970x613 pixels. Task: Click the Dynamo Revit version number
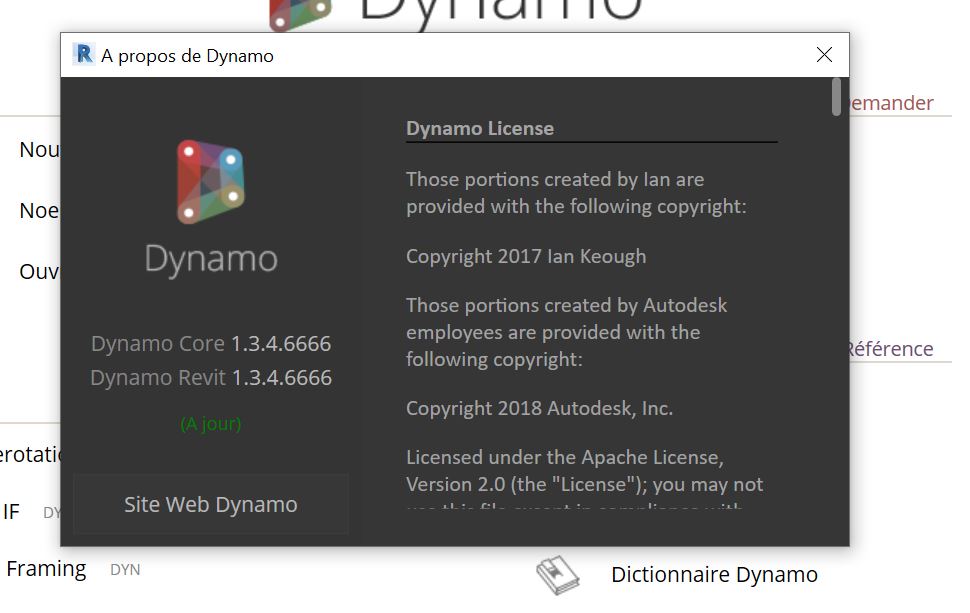pos(282,378)
